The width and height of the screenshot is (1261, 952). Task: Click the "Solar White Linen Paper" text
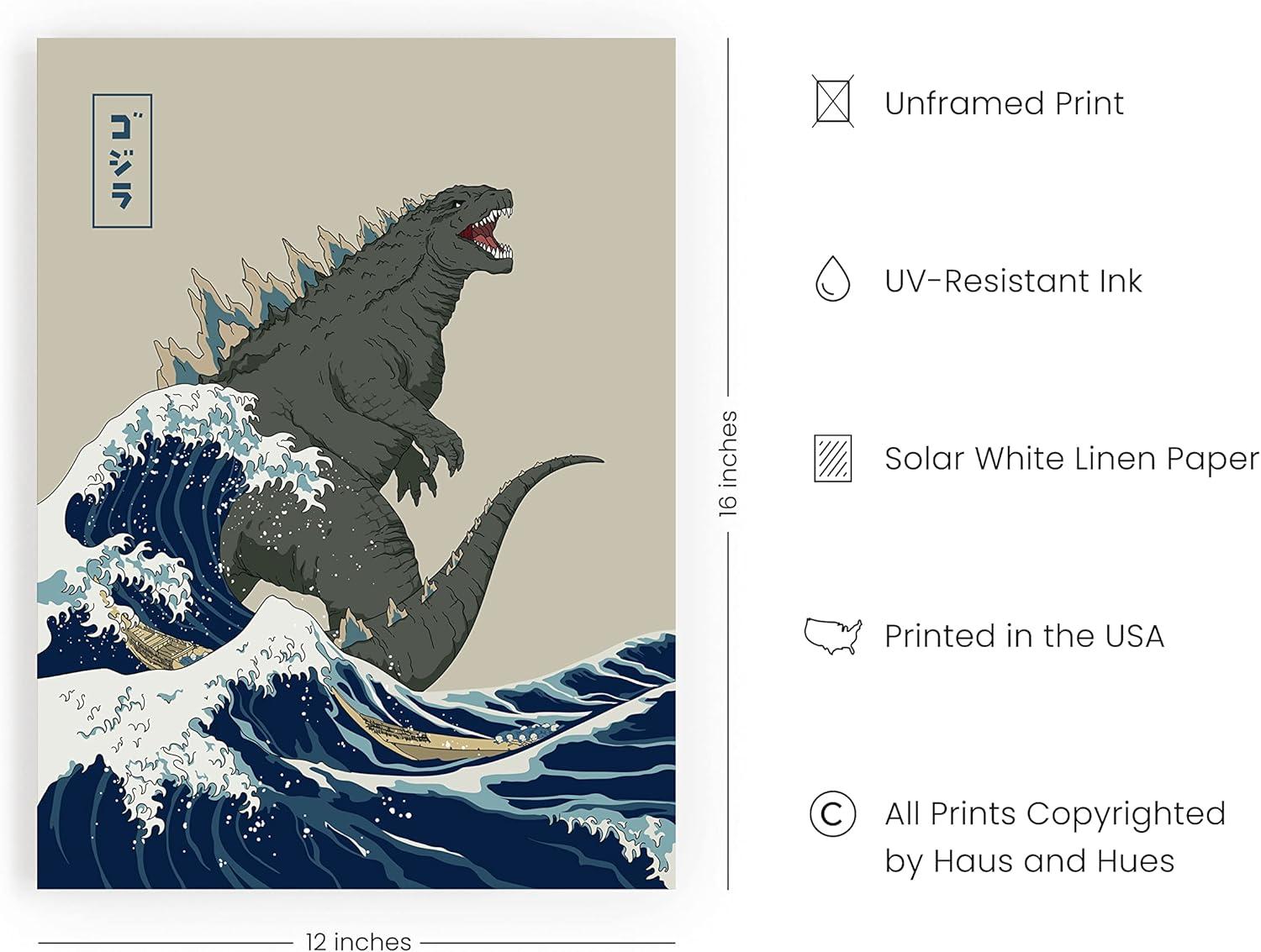(x=1072, y=459)
